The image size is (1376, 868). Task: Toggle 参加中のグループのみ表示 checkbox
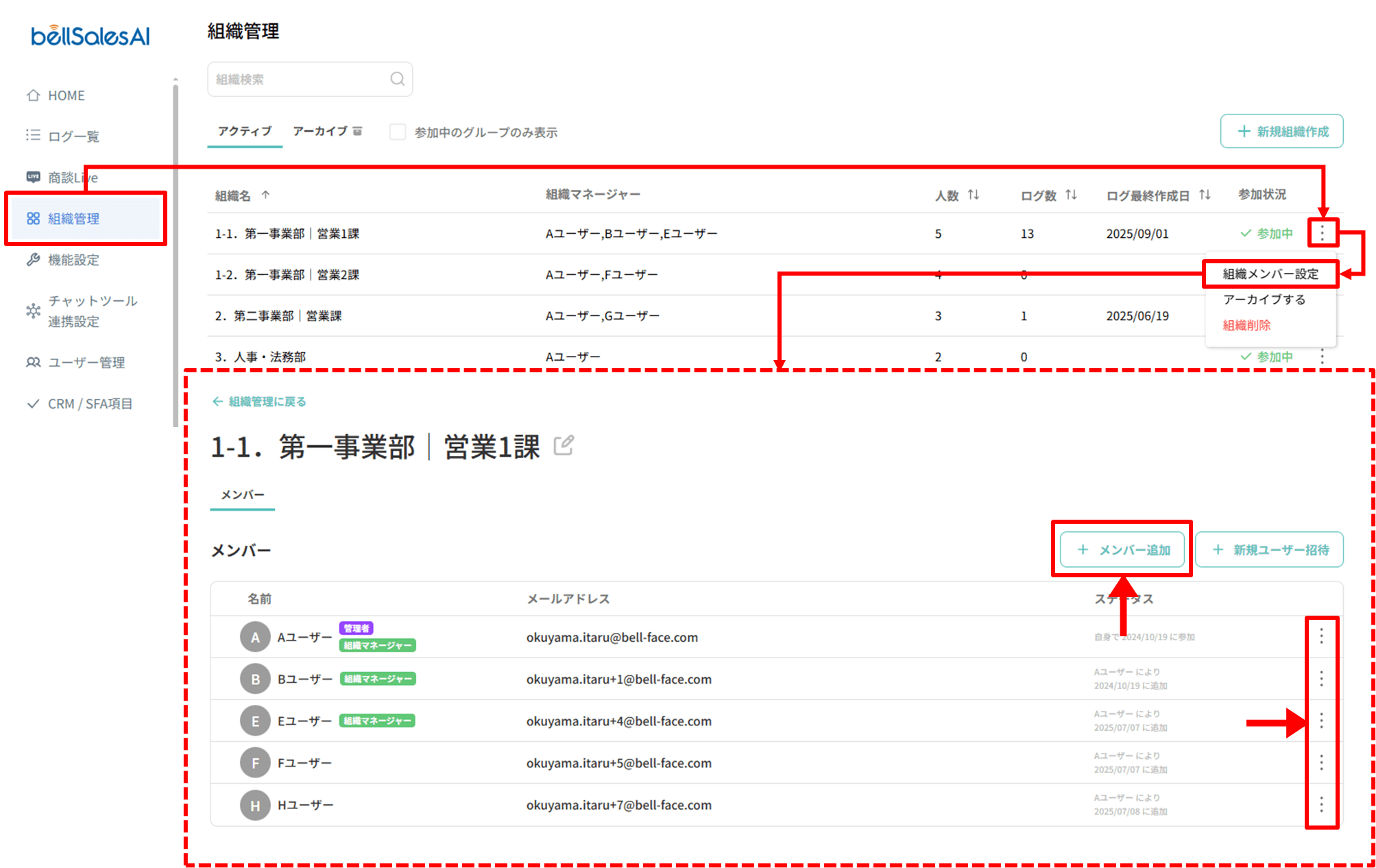[x=398, y=132]
